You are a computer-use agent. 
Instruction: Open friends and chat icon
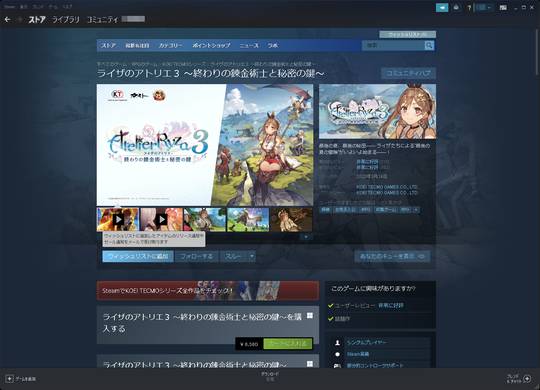tap(527, 379)
